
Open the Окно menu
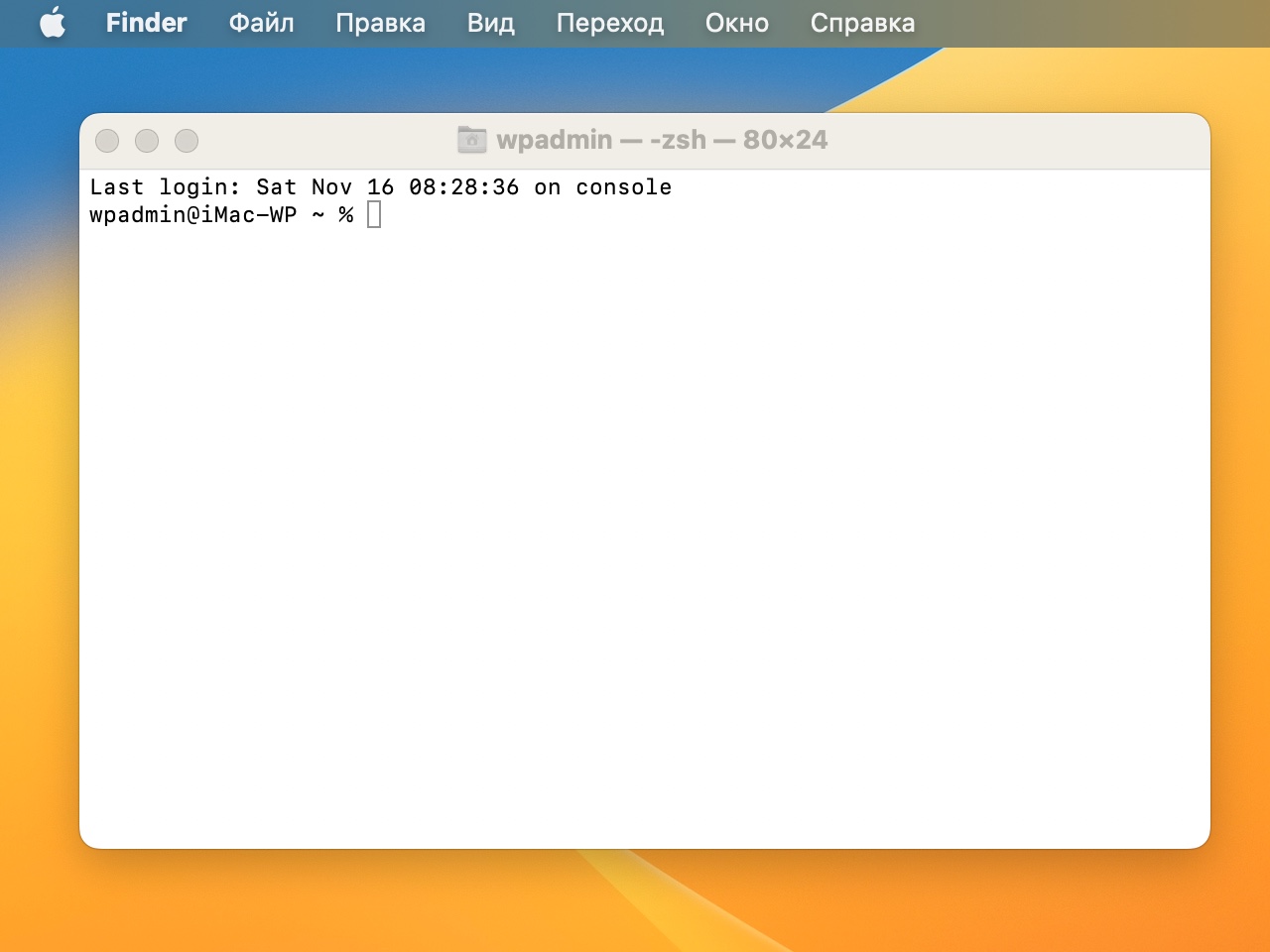pos(736,23)
